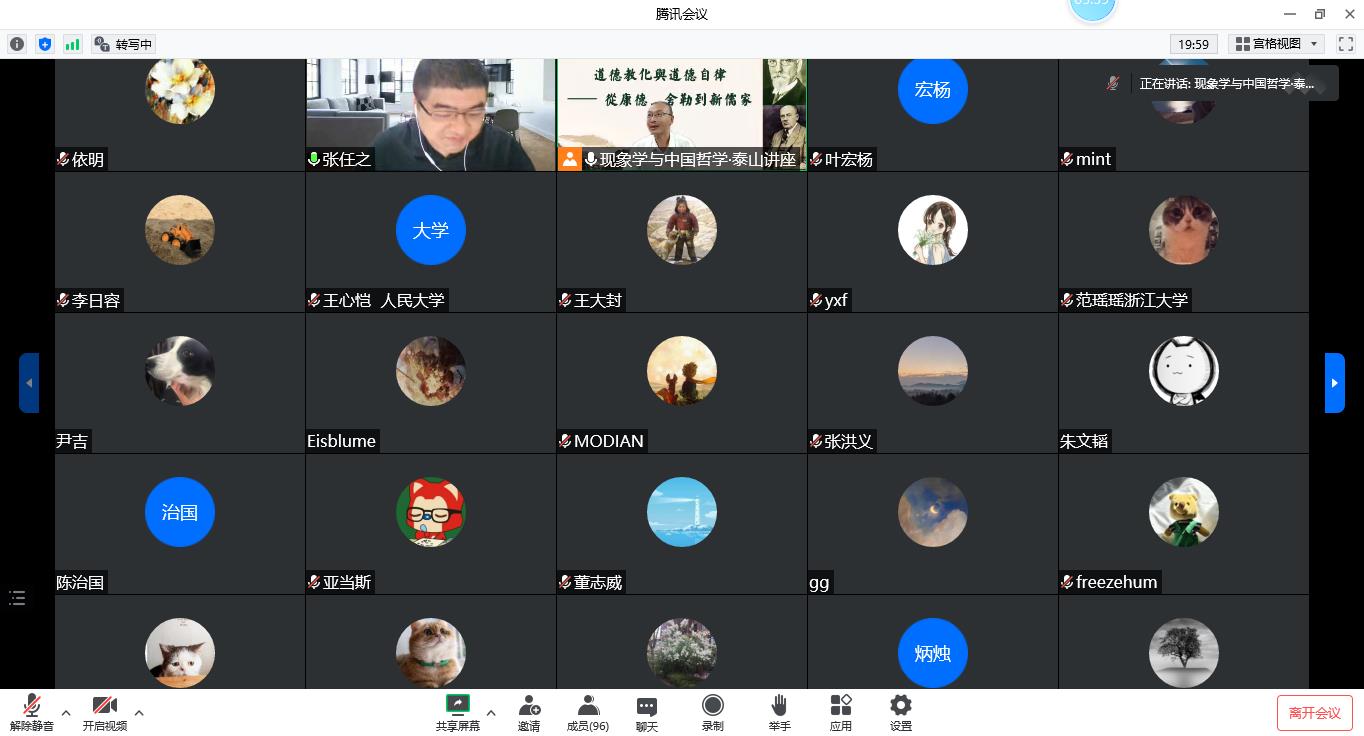
Task: Check the green network signal icon
Action: 72,44
